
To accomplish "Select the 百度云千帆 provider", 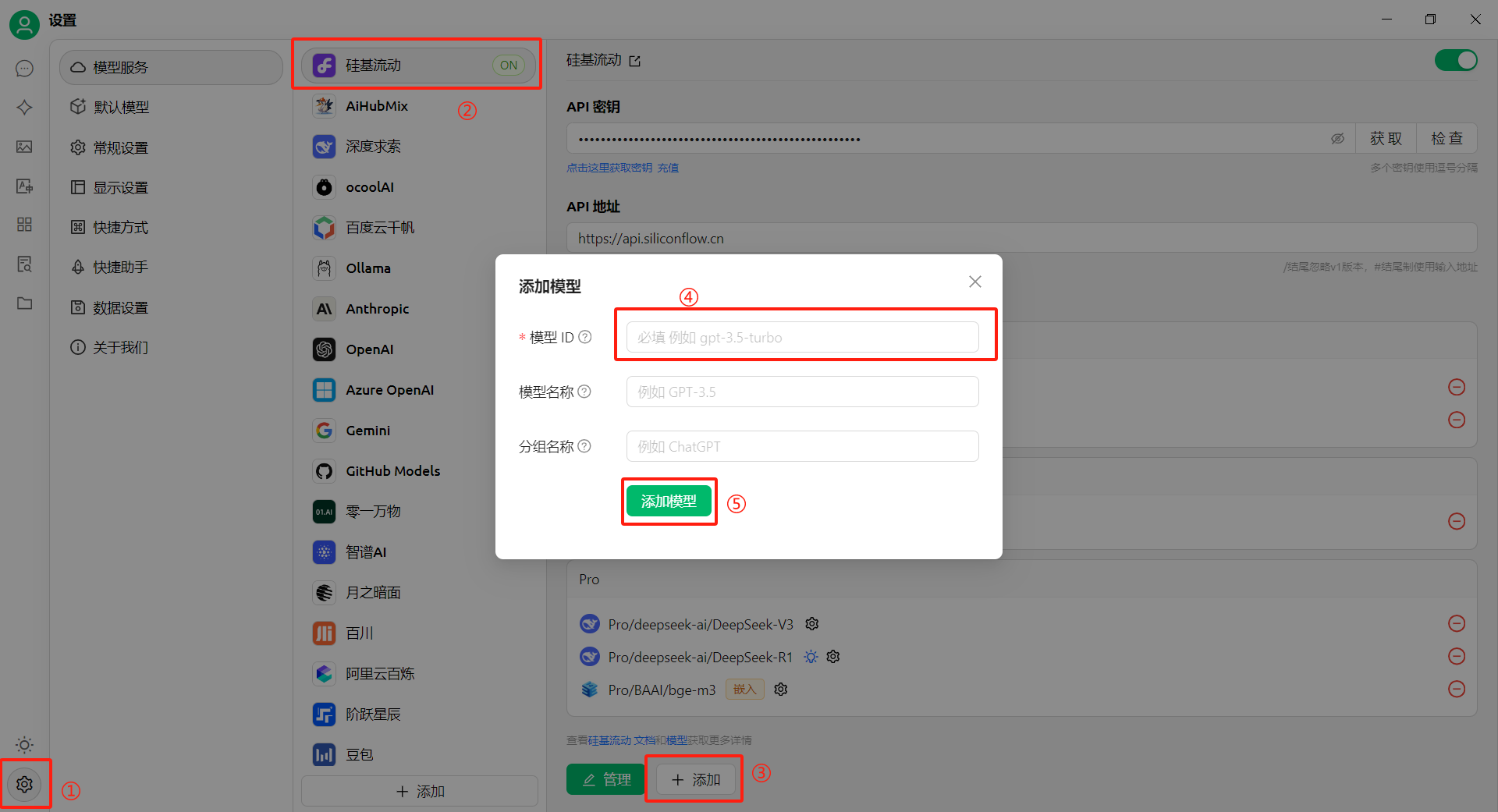I will 419,228.
